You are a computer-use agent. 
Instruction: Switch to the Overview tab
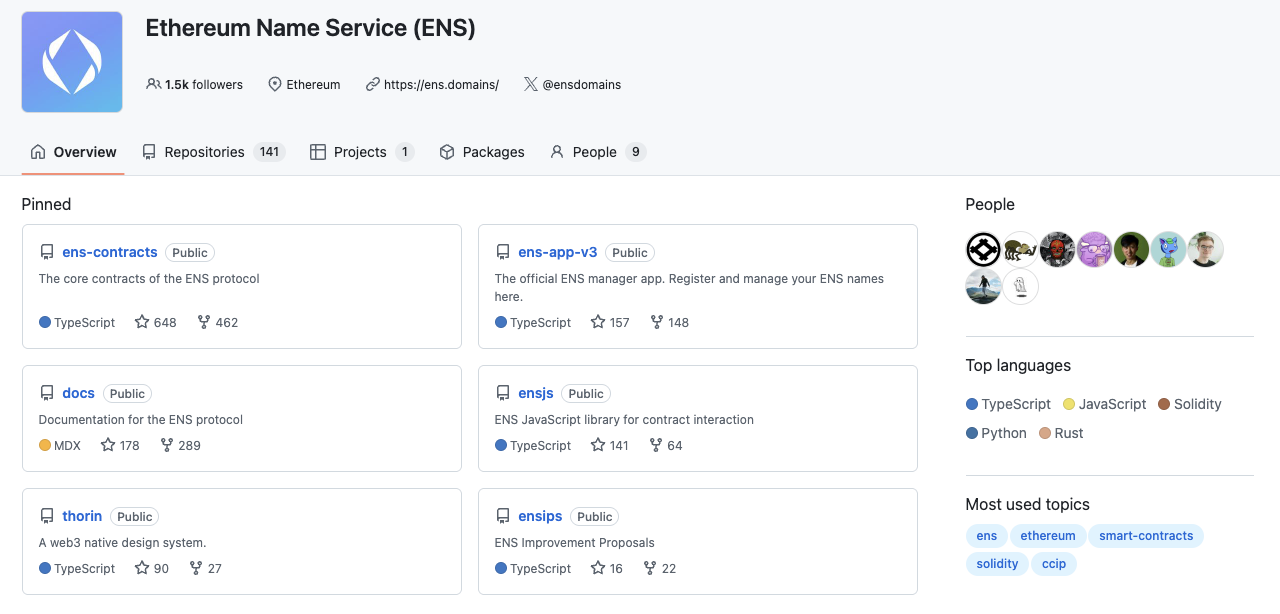click(73, 152)
